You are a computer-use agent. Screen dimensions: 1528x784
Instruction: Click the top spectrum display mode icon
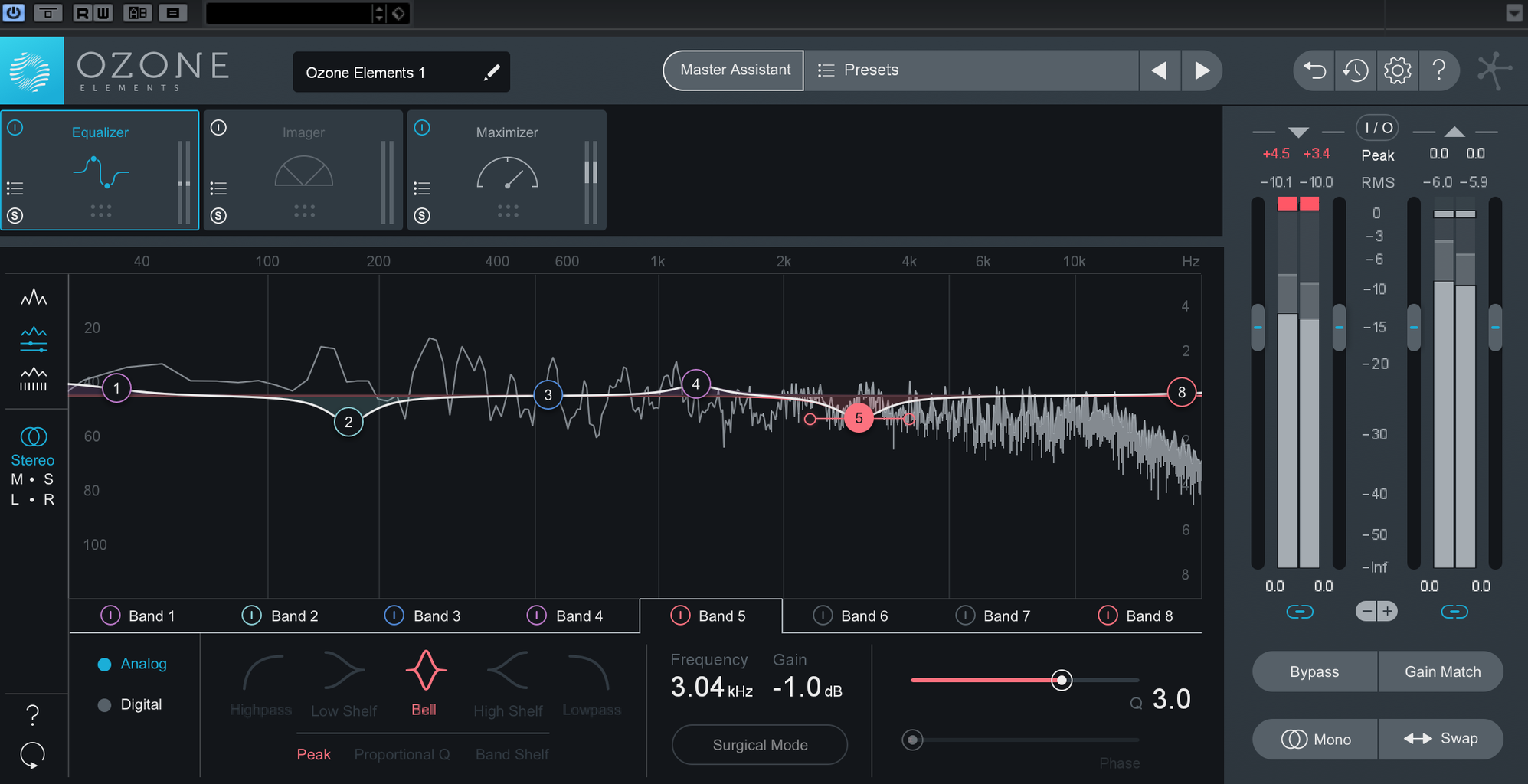coord(33,298)
